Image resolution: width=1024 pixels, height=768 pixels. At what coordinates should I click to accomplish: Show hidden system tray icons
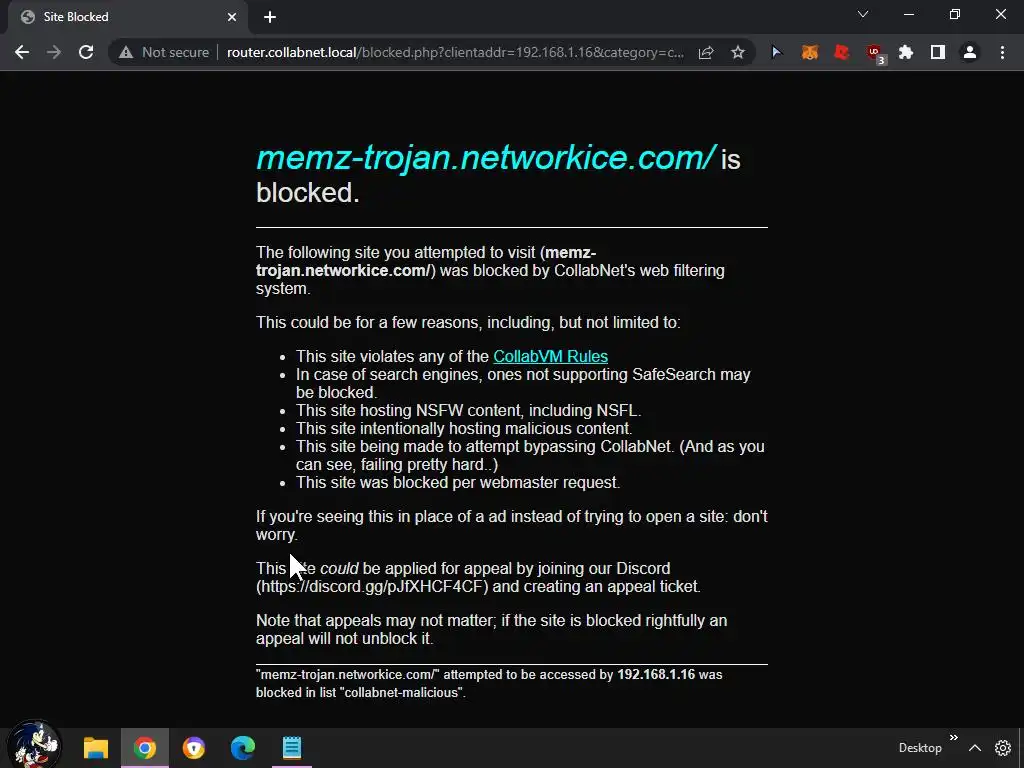coord(975,748)
